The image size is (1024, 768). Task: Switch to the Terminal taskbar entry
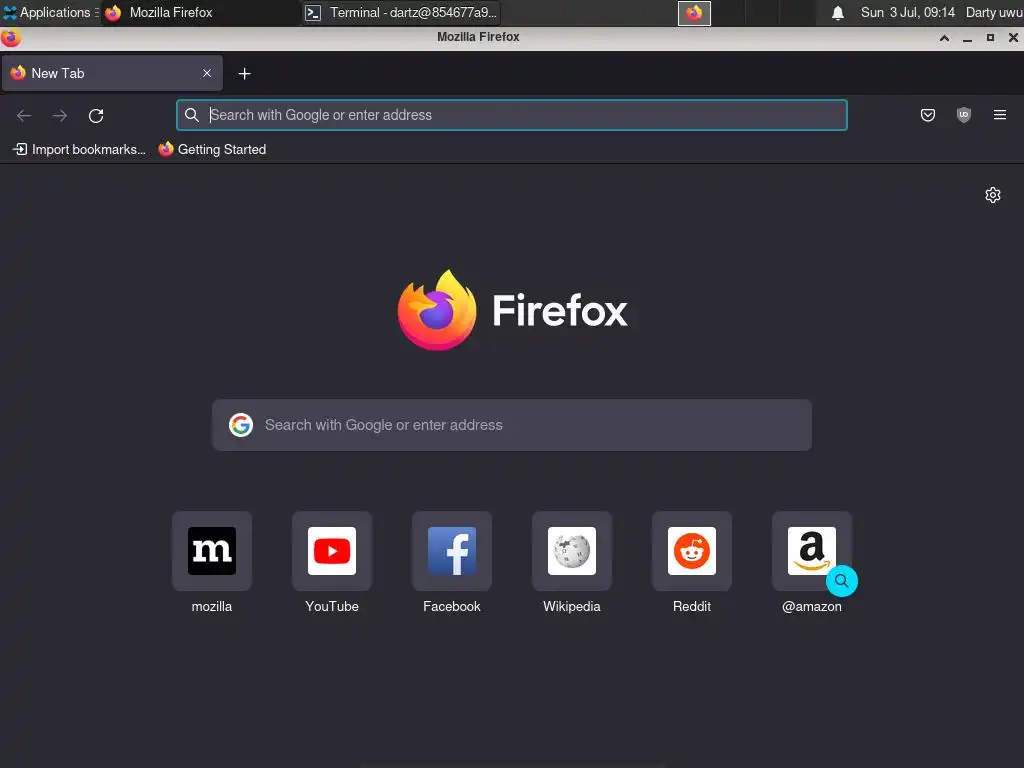click(x=401, y=12)
